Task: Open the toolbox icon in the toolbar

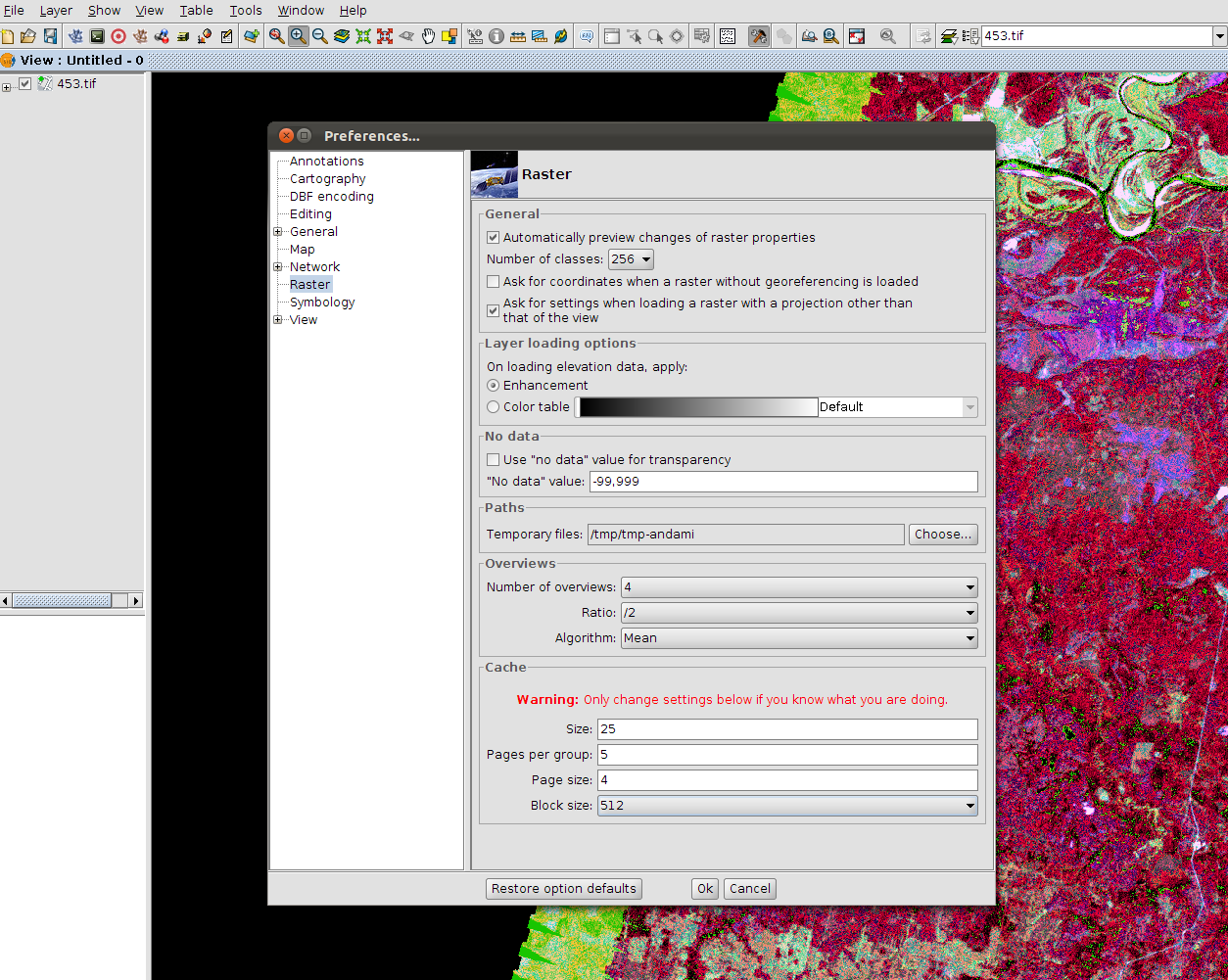Action: [759, 35]
